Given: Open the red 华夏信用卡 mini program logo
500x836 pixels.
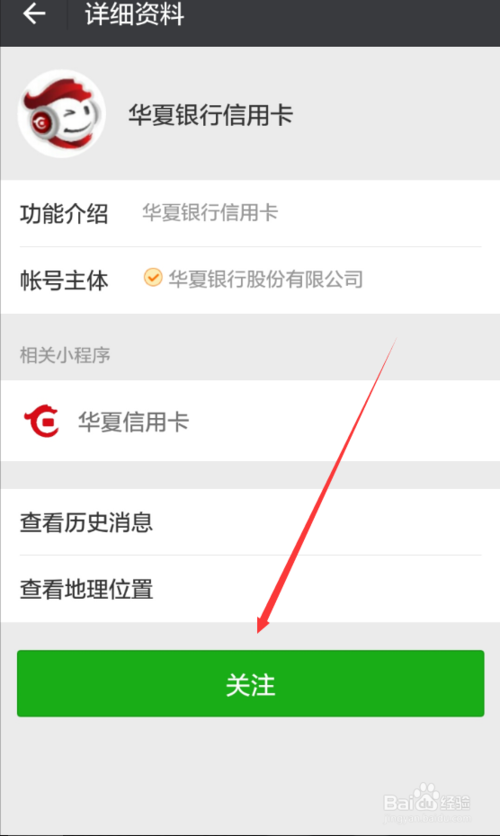Looking at the screenshot, I should (42, 421).
